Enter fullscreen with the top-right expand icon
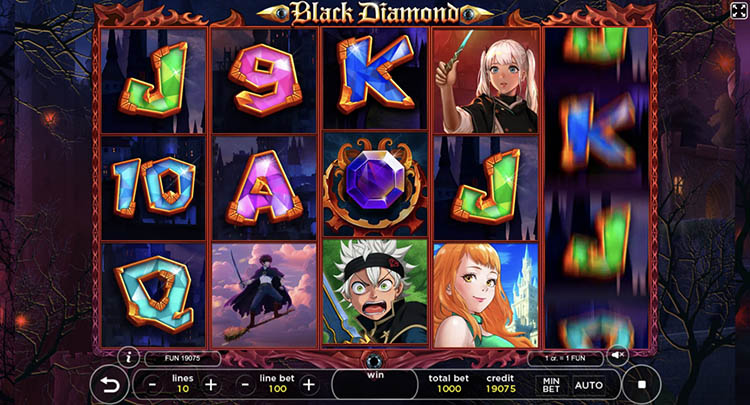750x405 pixels. tap(739, 11)
